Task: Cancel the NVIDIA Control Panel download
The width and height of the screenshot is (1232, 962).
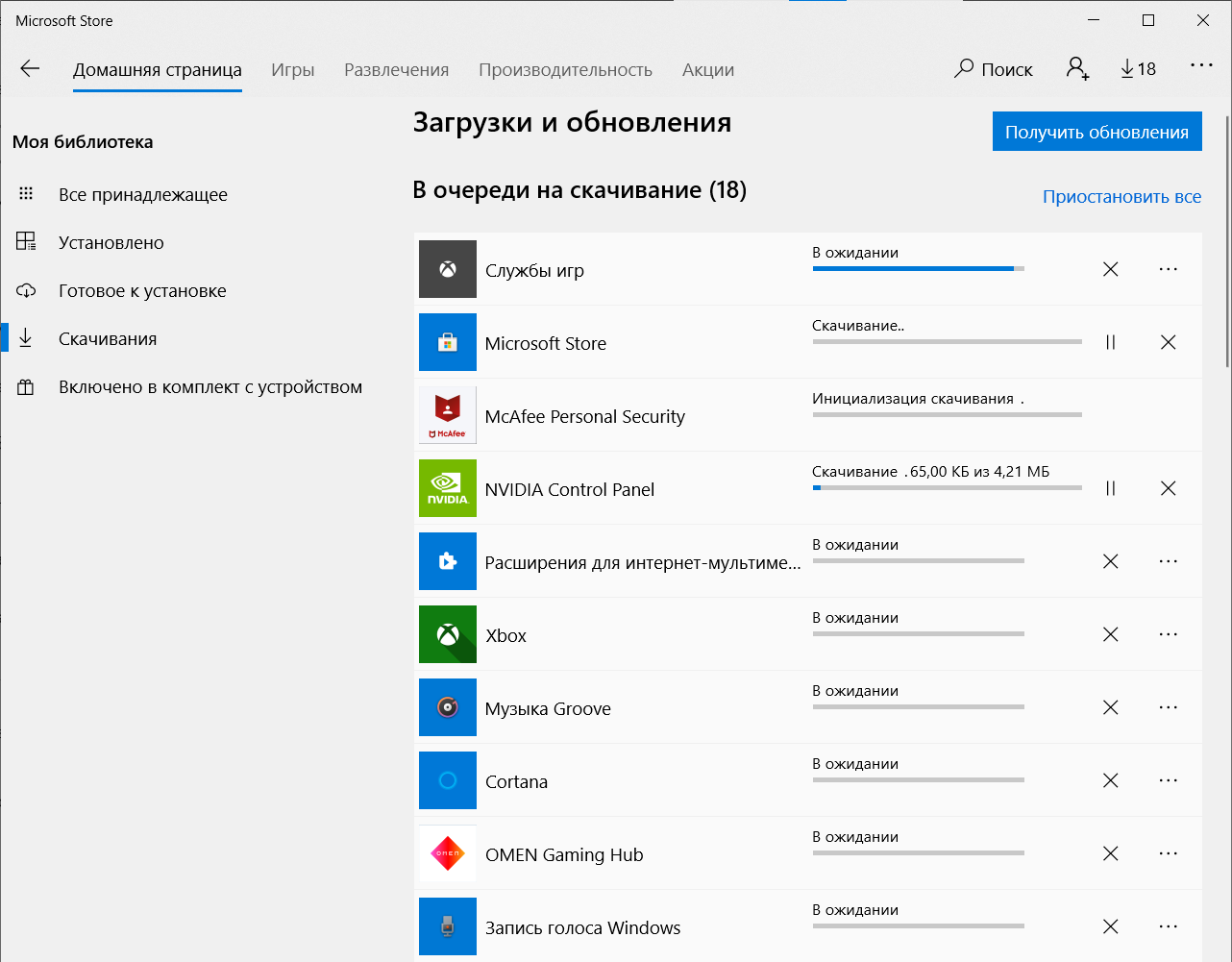Action: click(x=1169, y=488)
